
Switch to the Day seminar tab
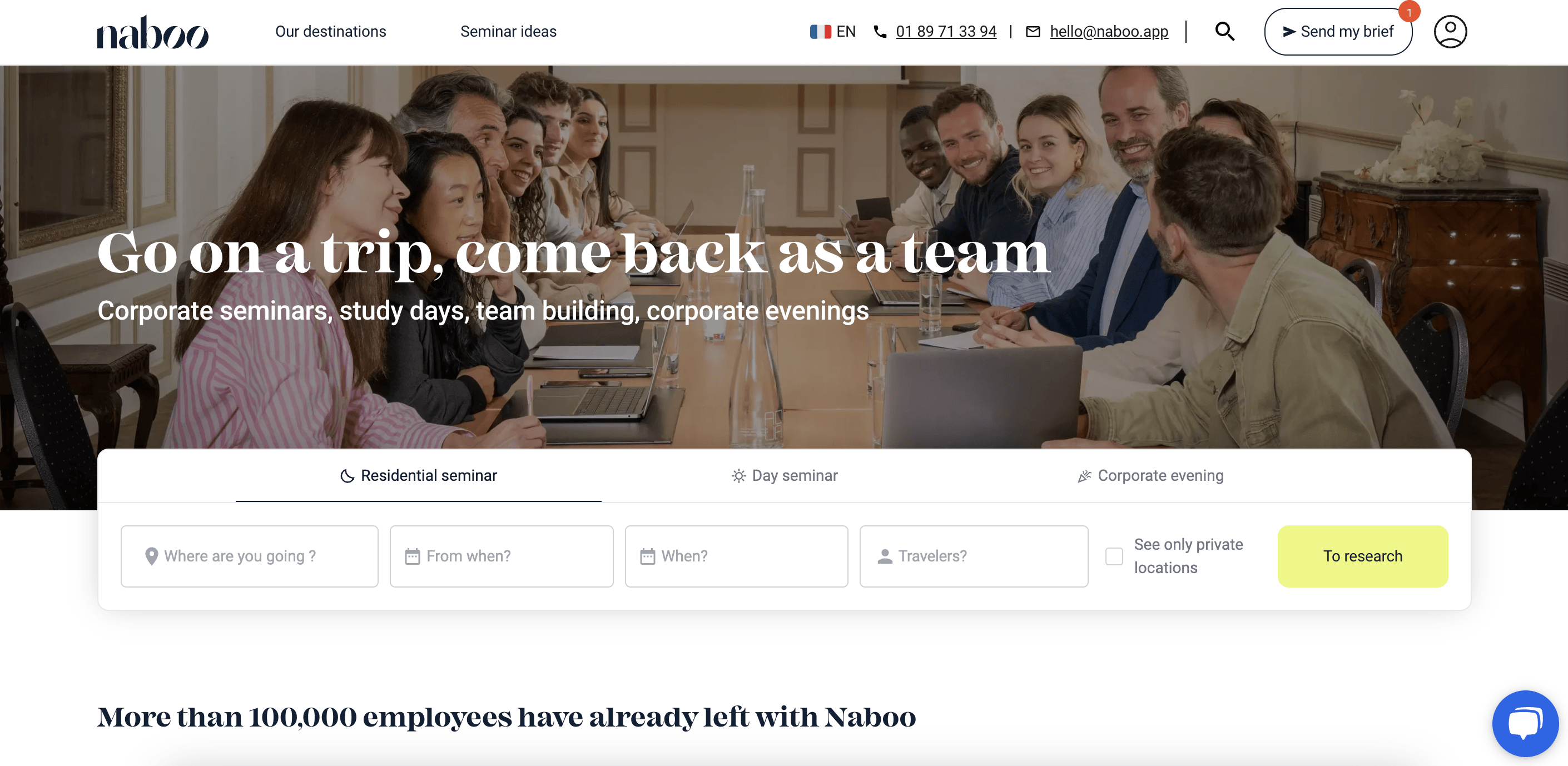pos(785,476)
